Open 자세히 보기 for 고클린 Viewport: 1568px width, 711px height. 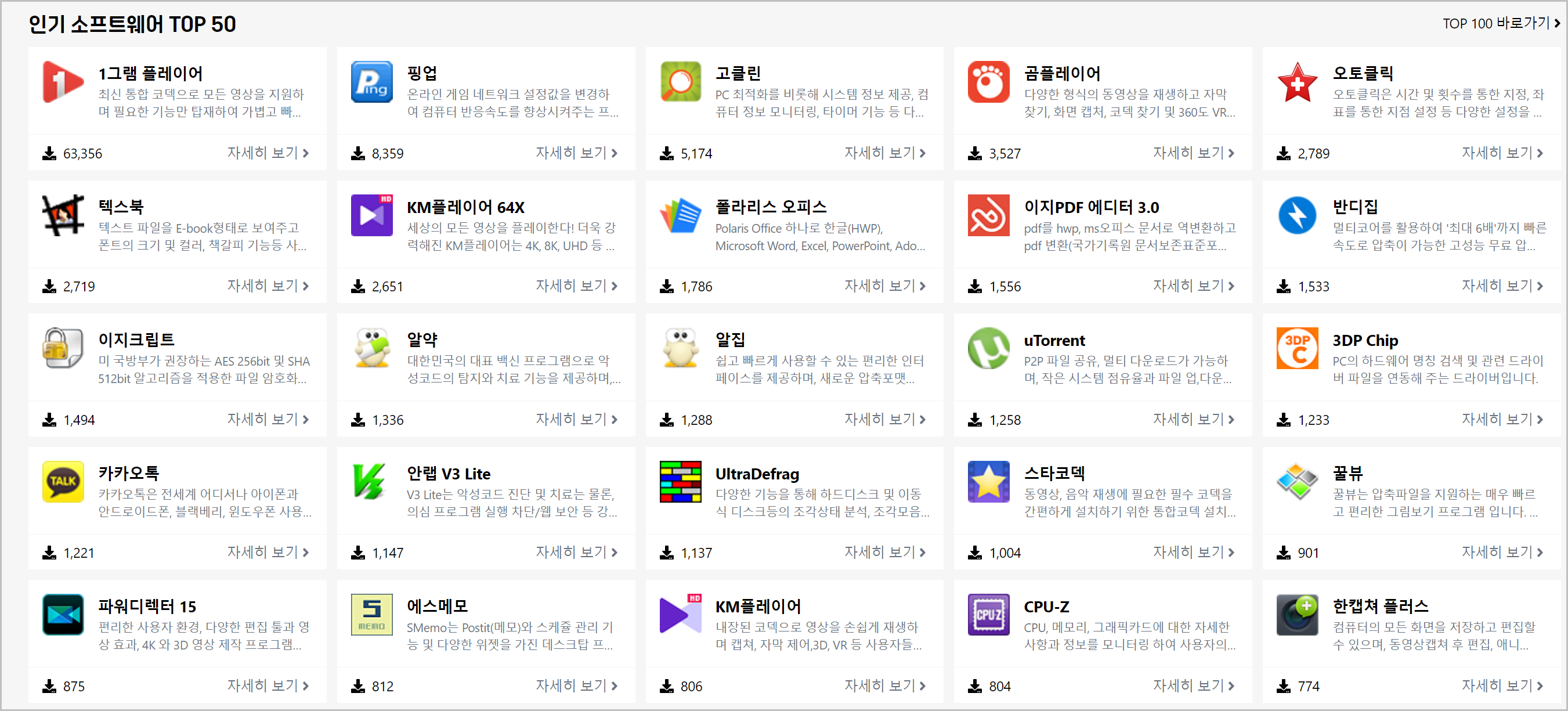click(x=884, y=153)
